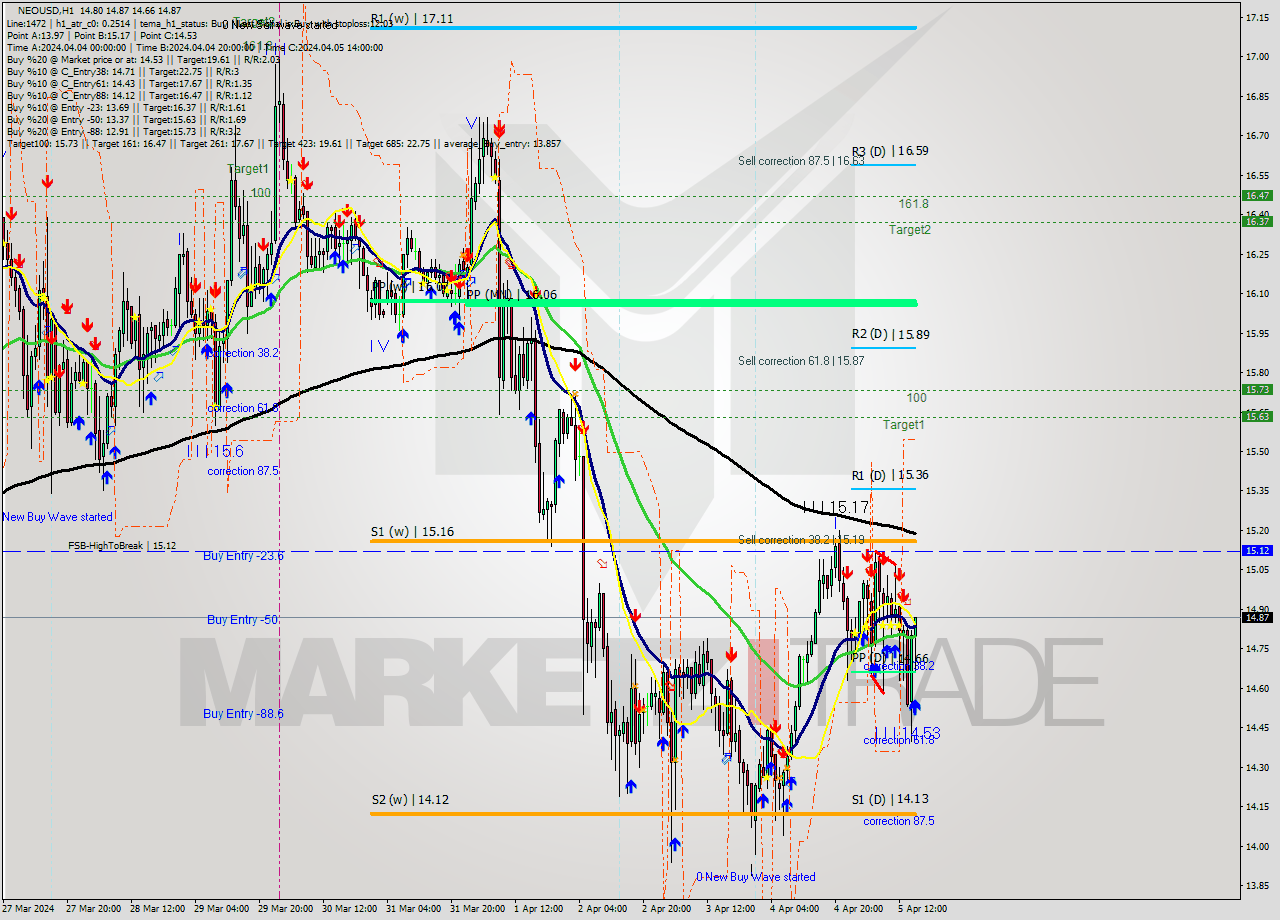
Task: Select the '161.8' Fibonacci level label
Action: pyautogui.click(x=913, y=204)
